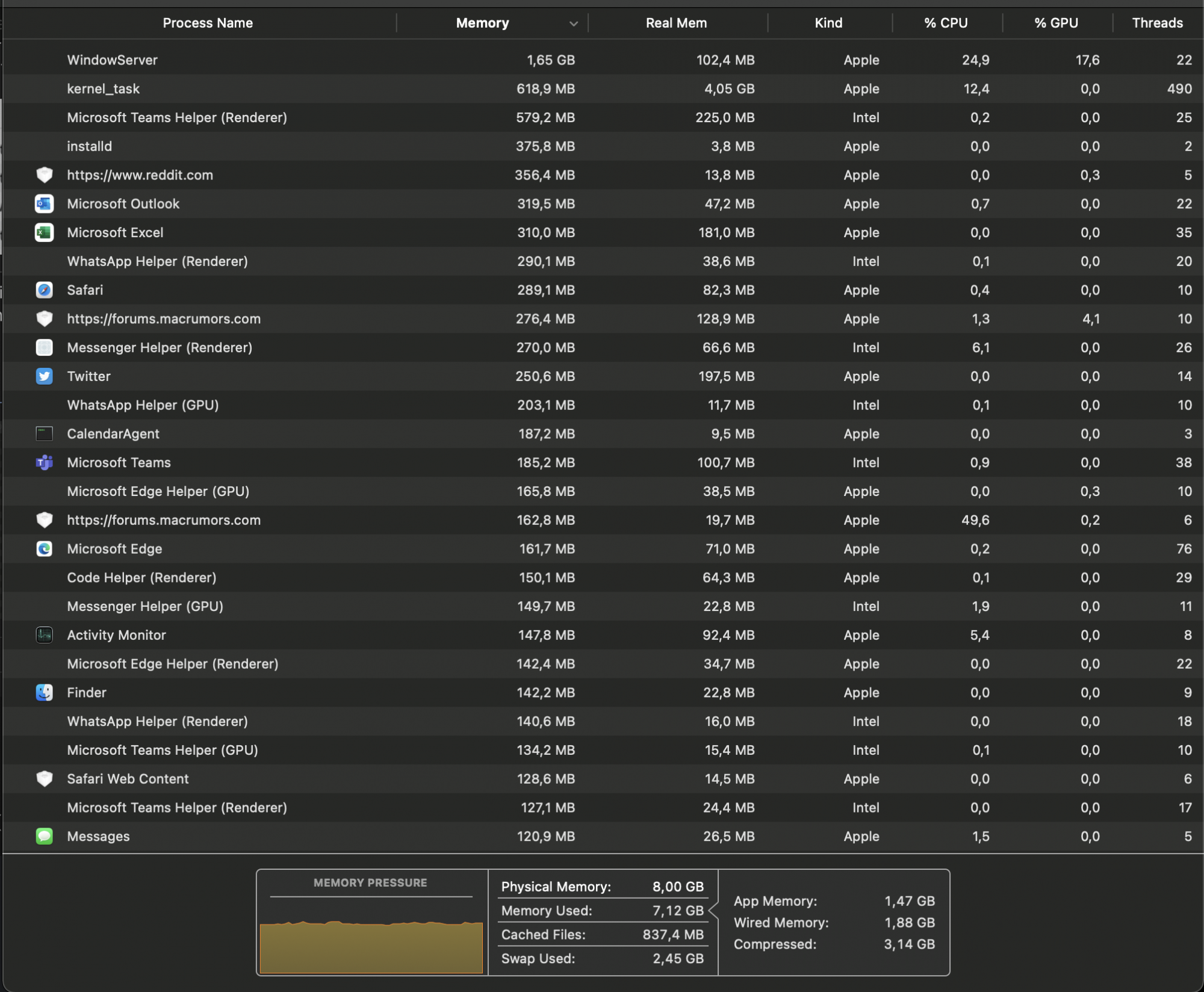
Task: Select the Microsoft Edge Helper (GPU) row
Action: click(x=603, y=492)
